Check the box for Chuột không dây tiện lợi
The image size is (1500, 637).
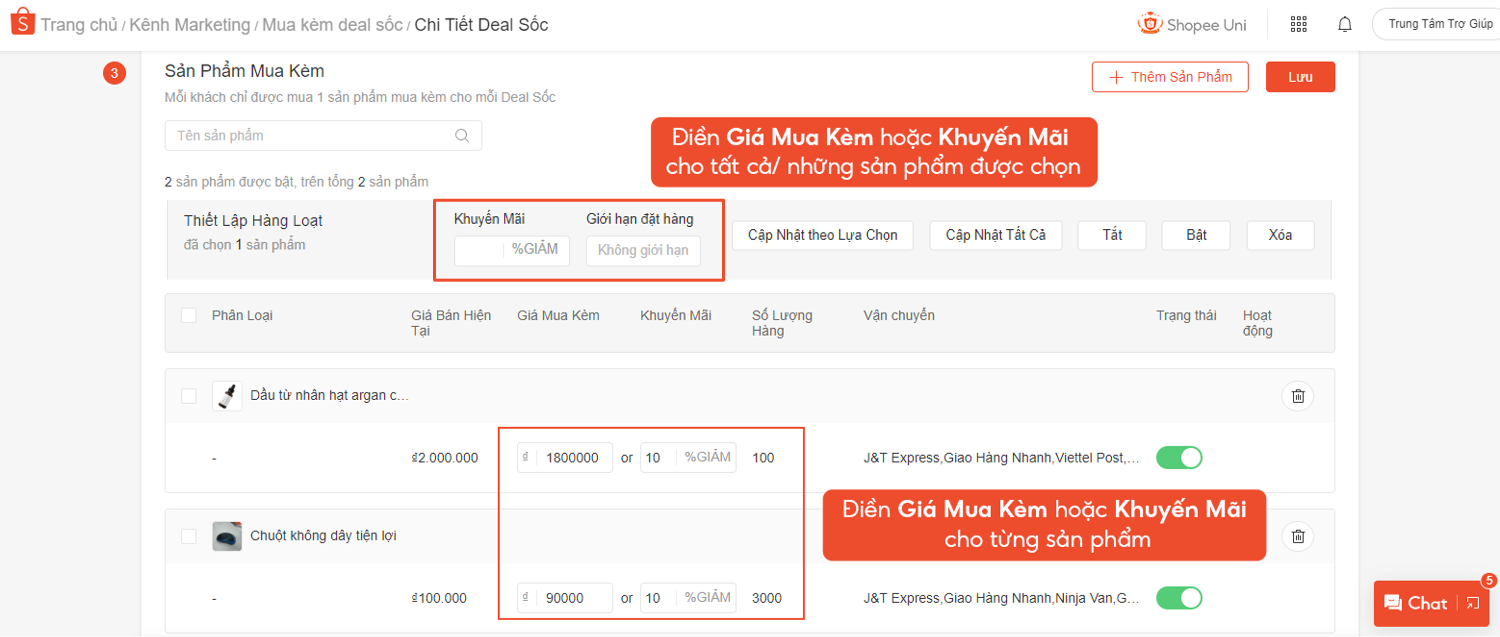[x=189, y=536]
